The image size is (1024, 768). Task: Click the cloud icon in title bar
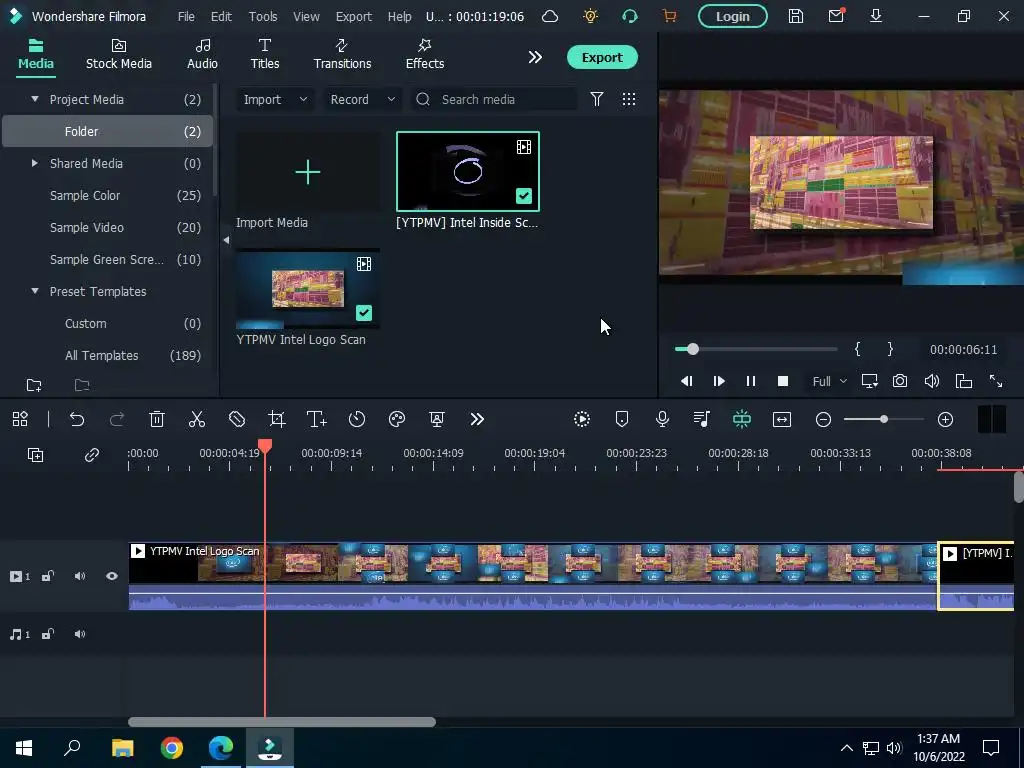point(551,16)
